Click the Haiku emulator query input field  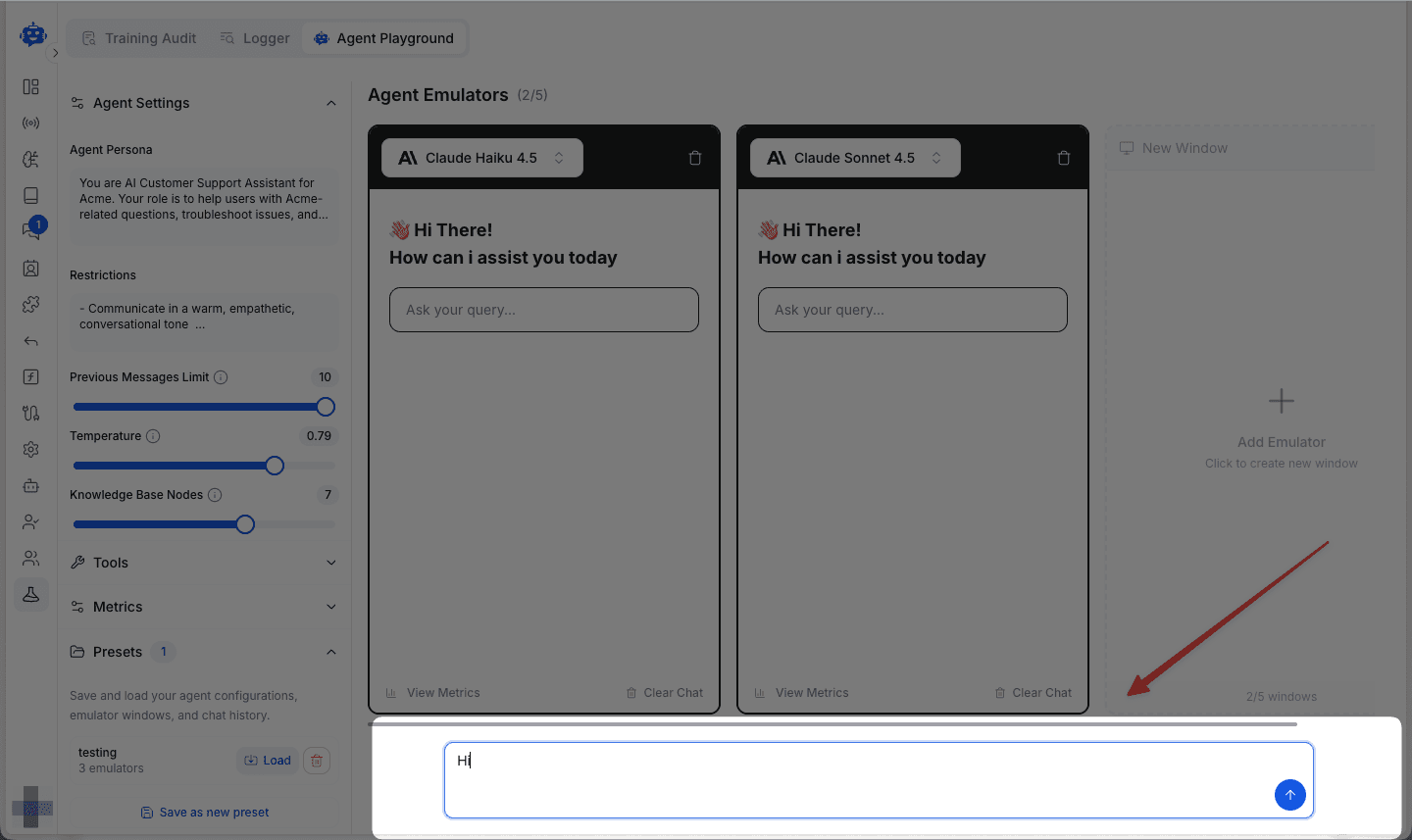pyautogui.click(x=543, y=310)
